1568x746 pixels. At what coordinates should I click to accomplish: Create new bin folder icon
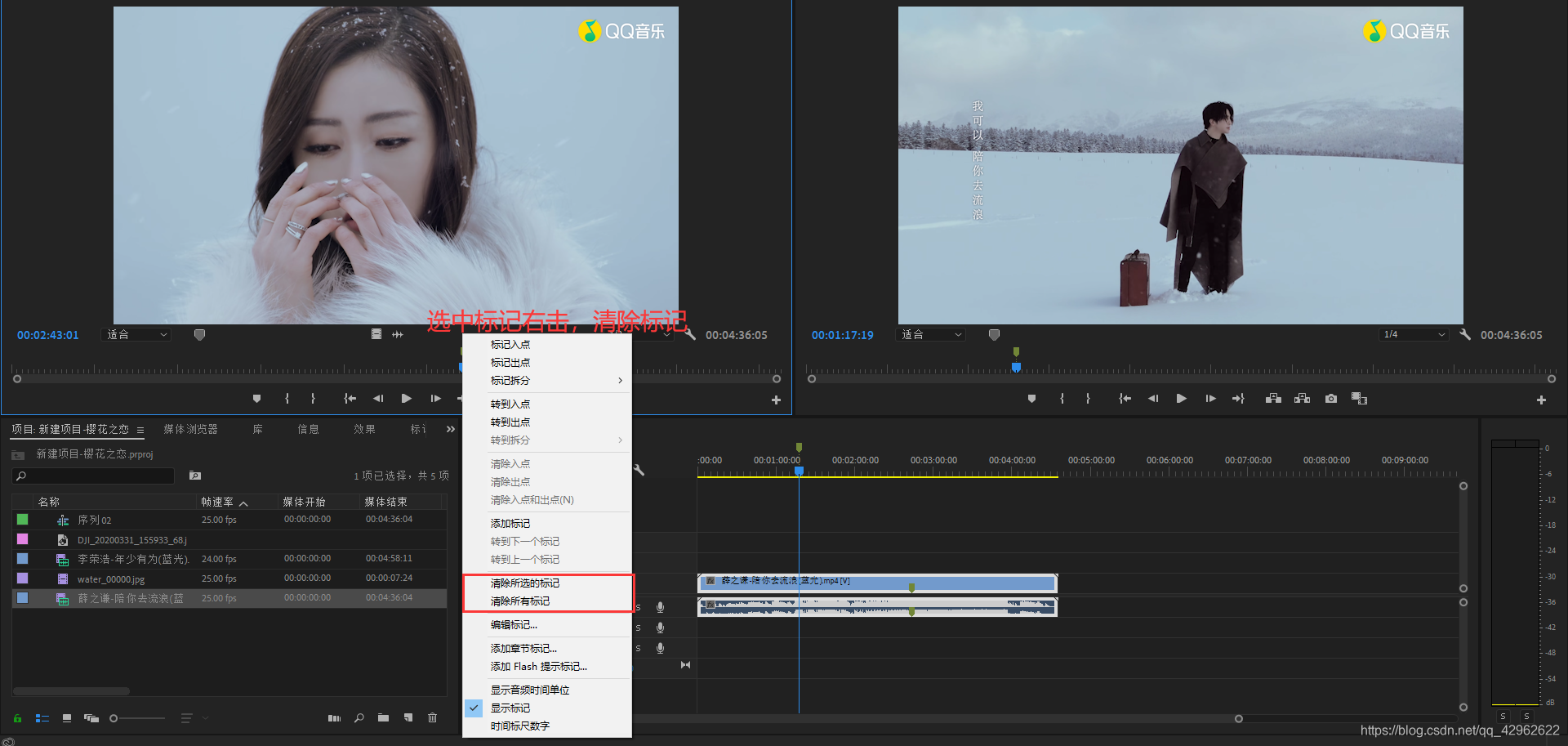click(x=383, y=718)
